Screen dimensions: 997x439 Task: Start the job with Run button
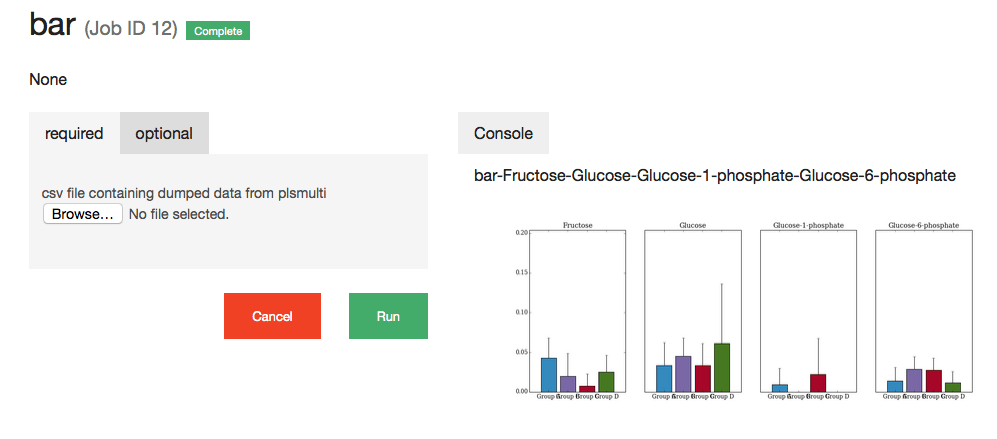click(x=388, y=316)
